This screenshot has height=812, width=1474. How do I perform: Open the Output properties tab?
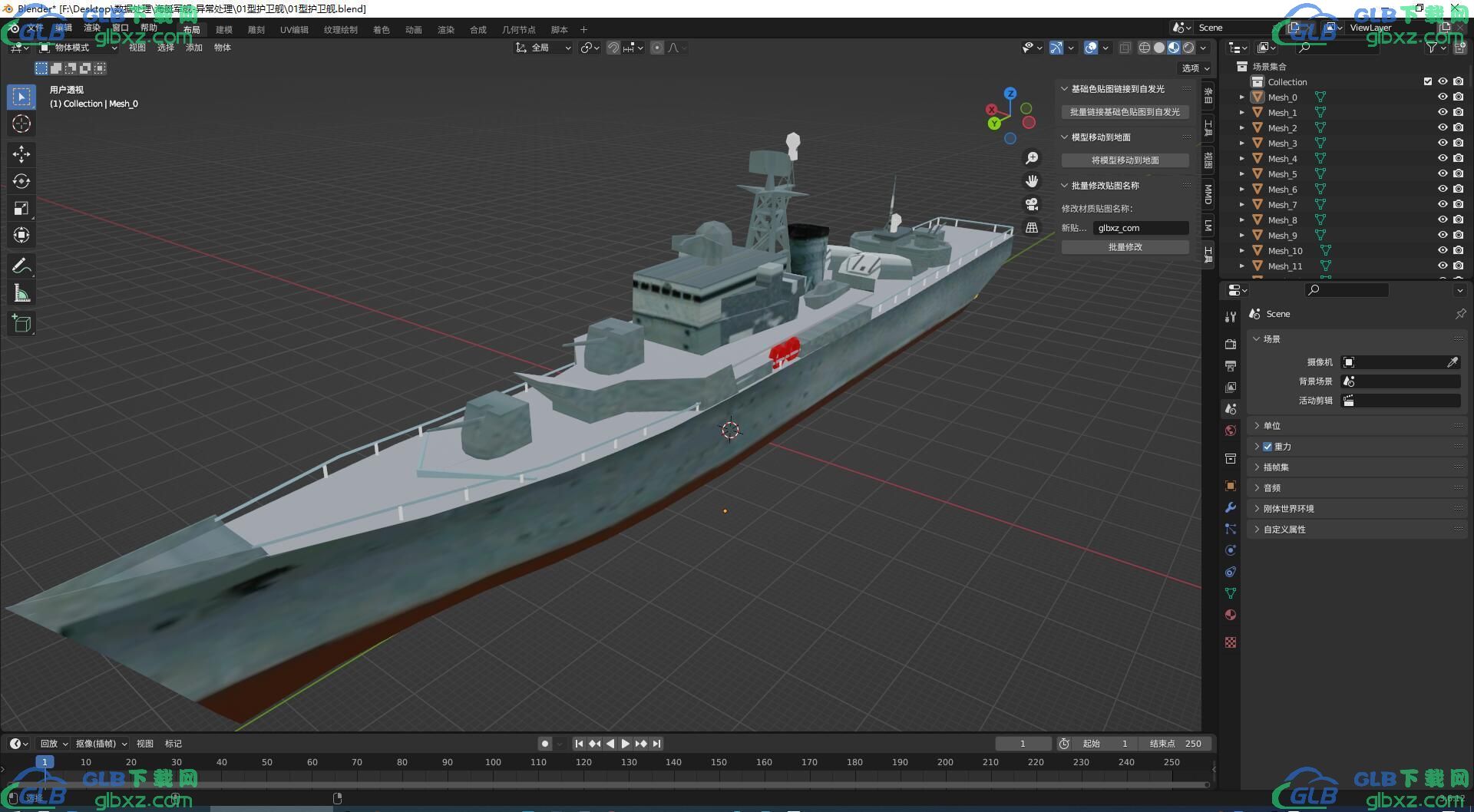click(1231, 365)
